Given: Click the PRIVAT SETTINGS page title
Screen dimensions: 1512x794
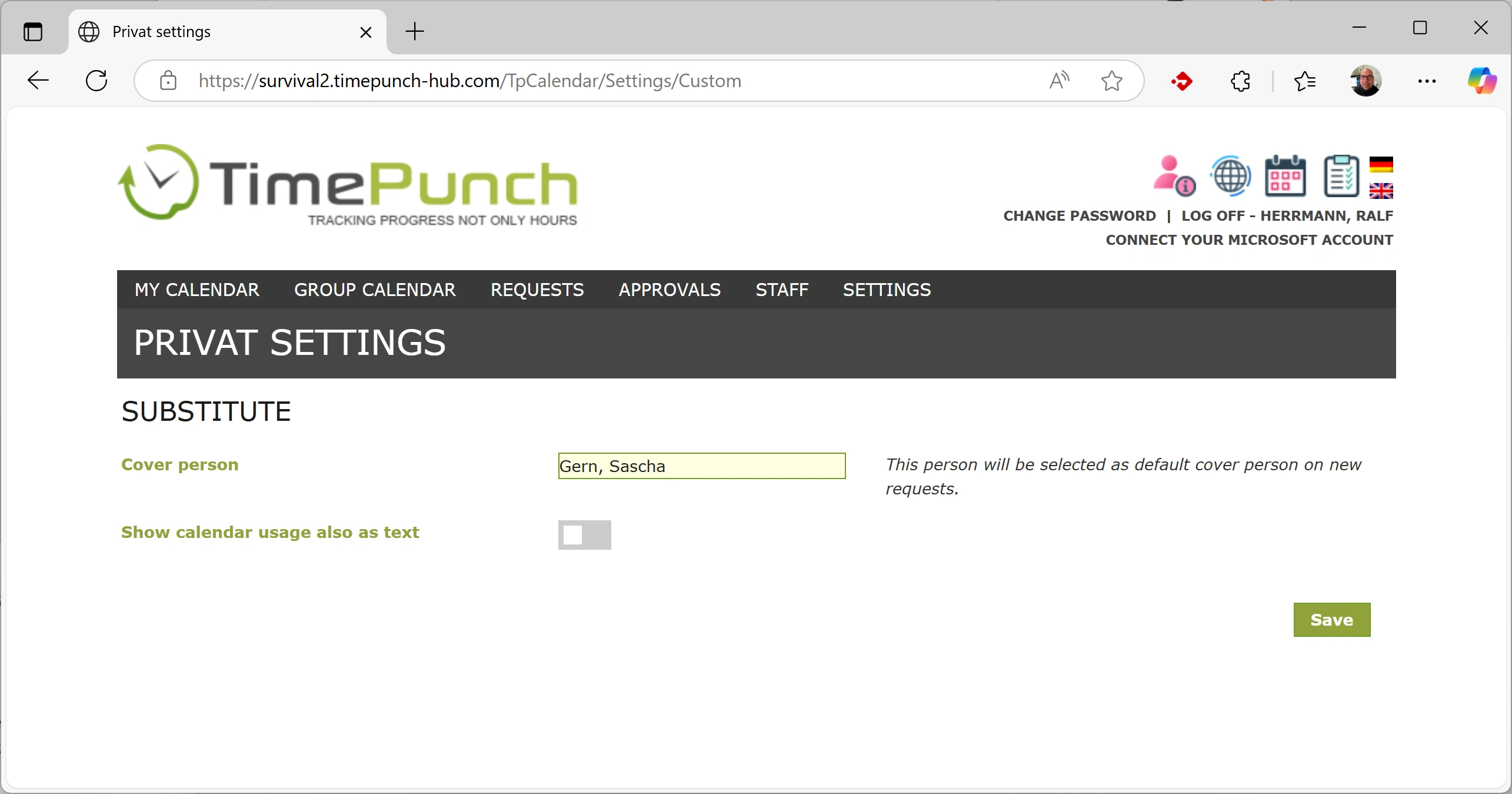Looking at the screenshot, I should click(289, 343).
